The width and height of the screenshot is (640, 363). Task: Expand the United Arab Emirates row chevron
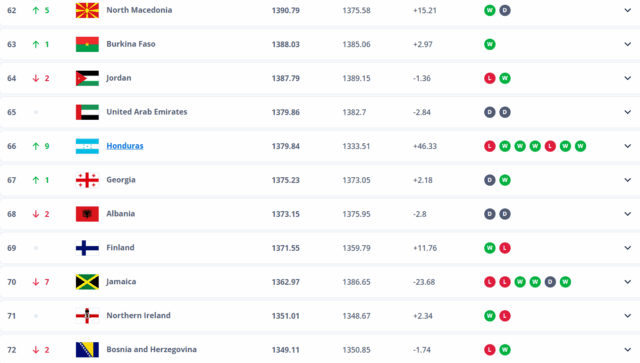coord(627,112)
